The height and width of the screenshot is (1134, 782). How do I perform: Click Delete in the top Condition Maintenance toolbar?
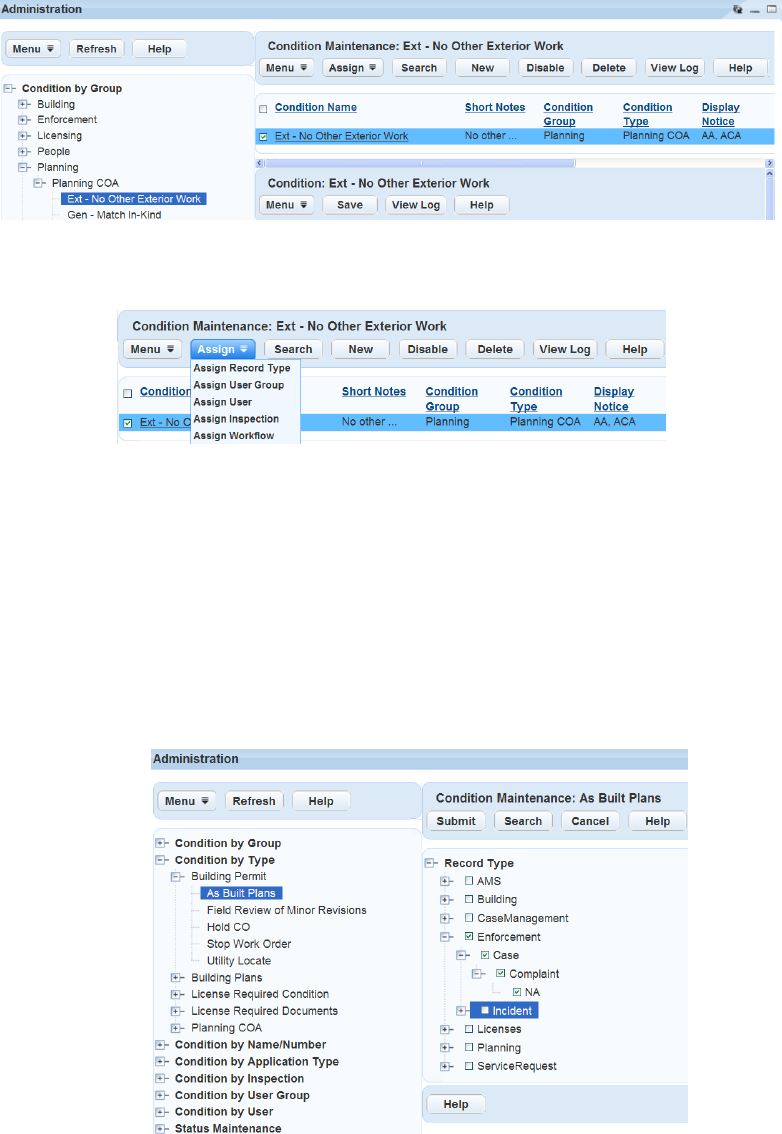(x=608, y=67)
